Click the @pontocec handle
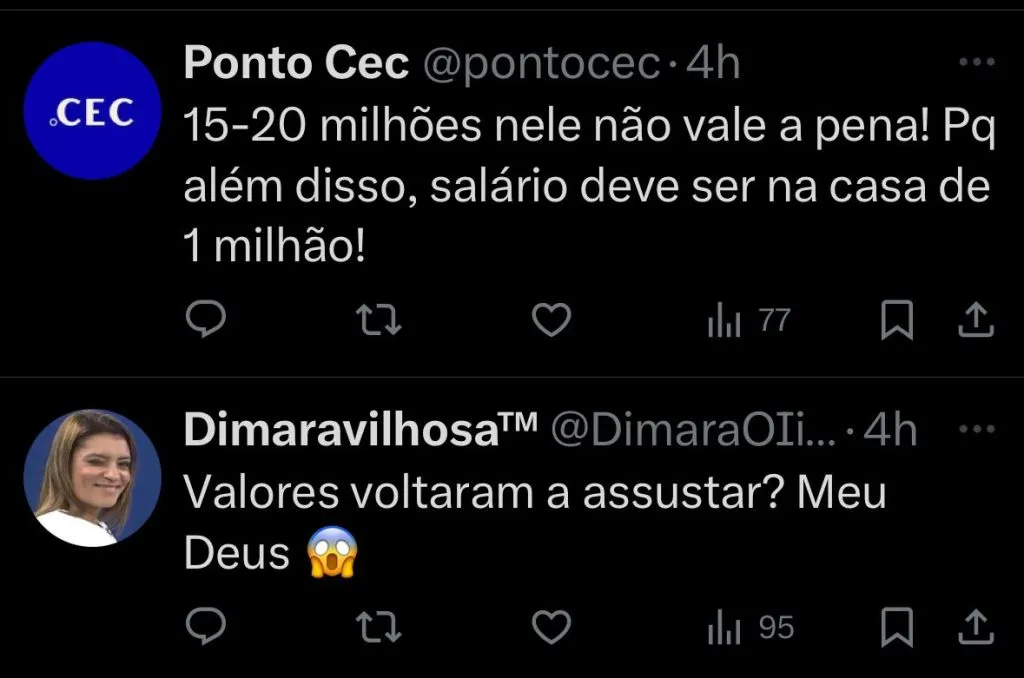1024x678 pixels. pyautogui.click(x=541, y=65)
